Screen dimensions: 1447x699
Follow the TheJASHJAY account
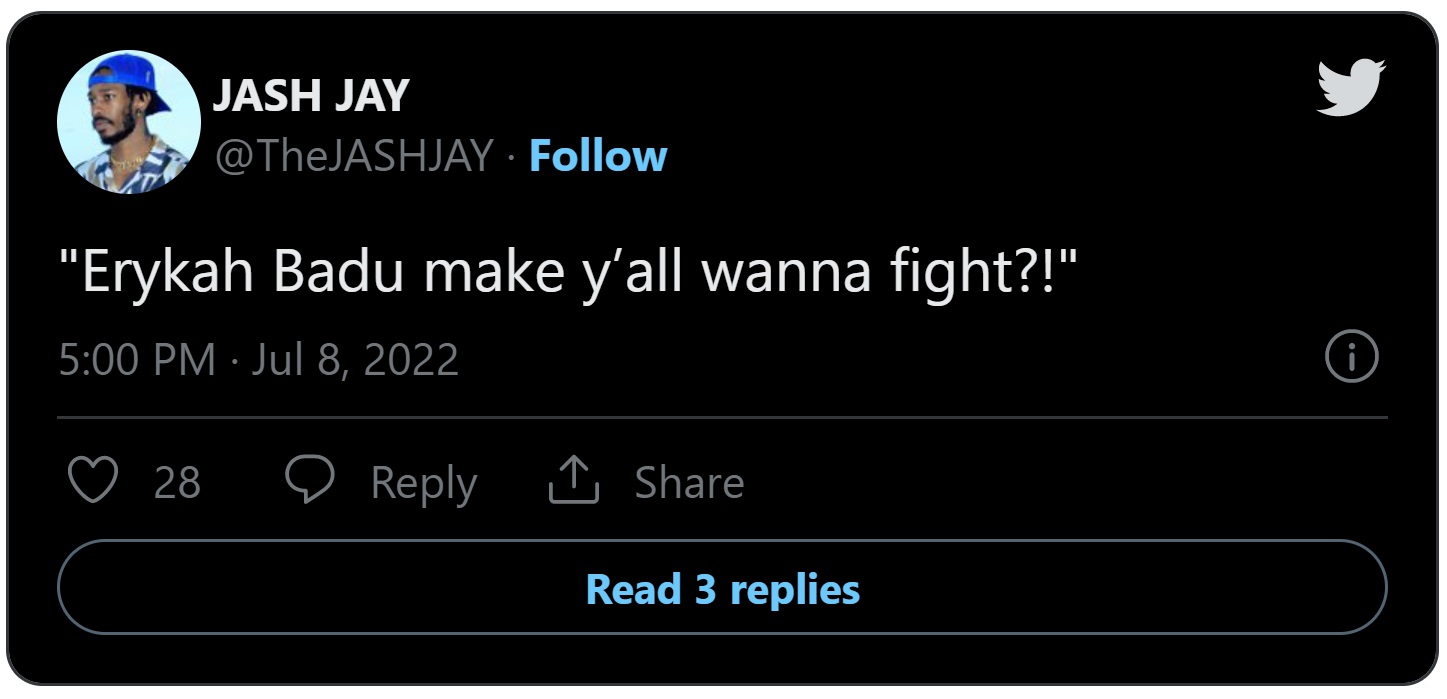tap(598, 156)
